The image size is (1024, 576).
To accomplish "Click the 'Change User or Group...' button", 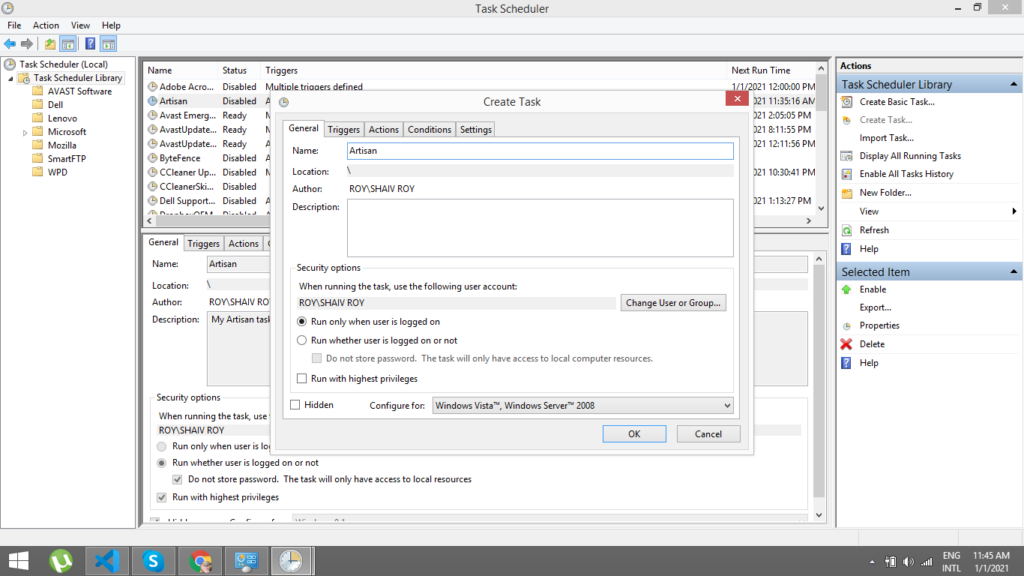I will [673, 302].
